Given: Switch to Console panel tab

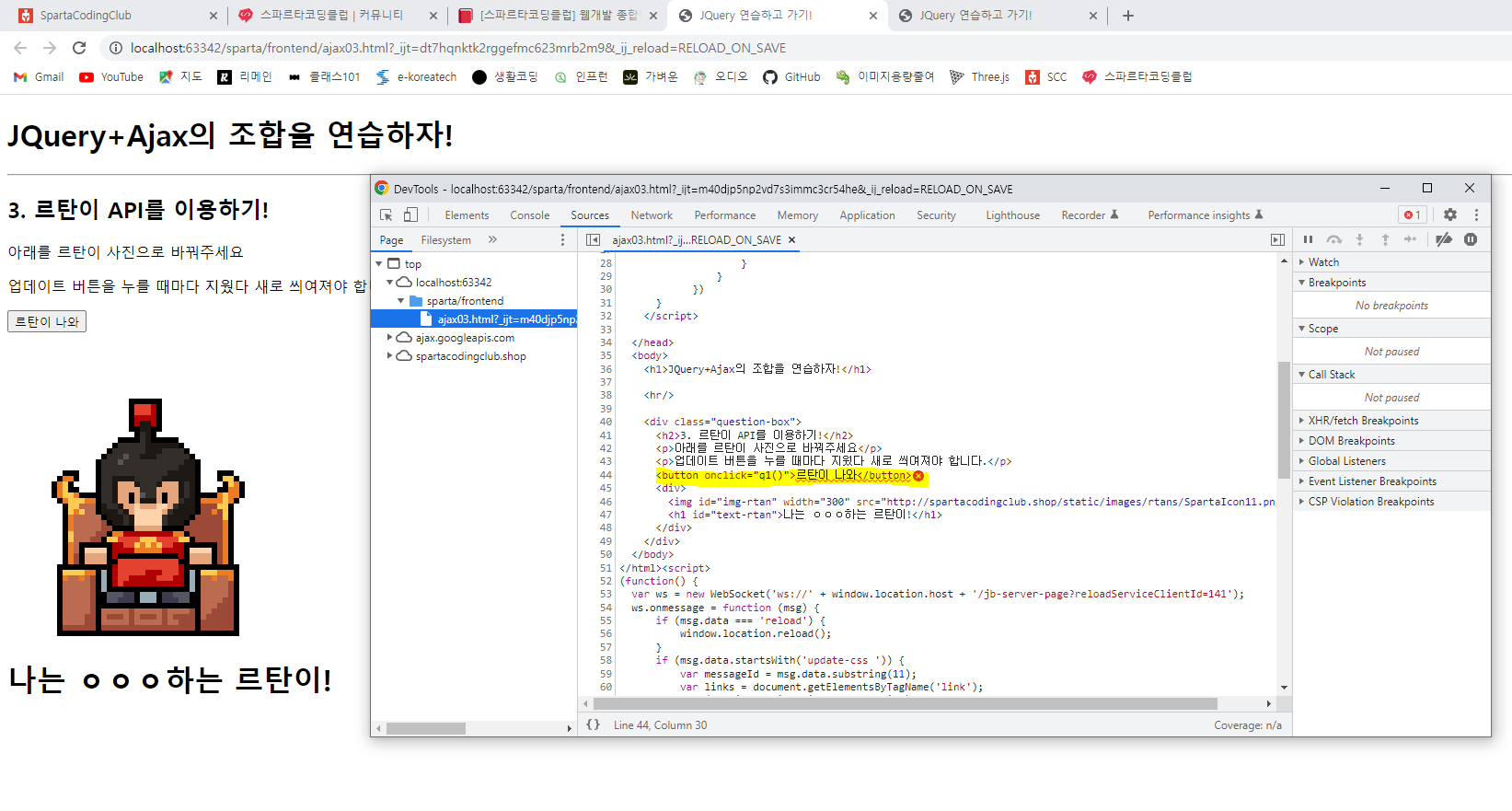Looking at the screenshot, I should (530, 214).
